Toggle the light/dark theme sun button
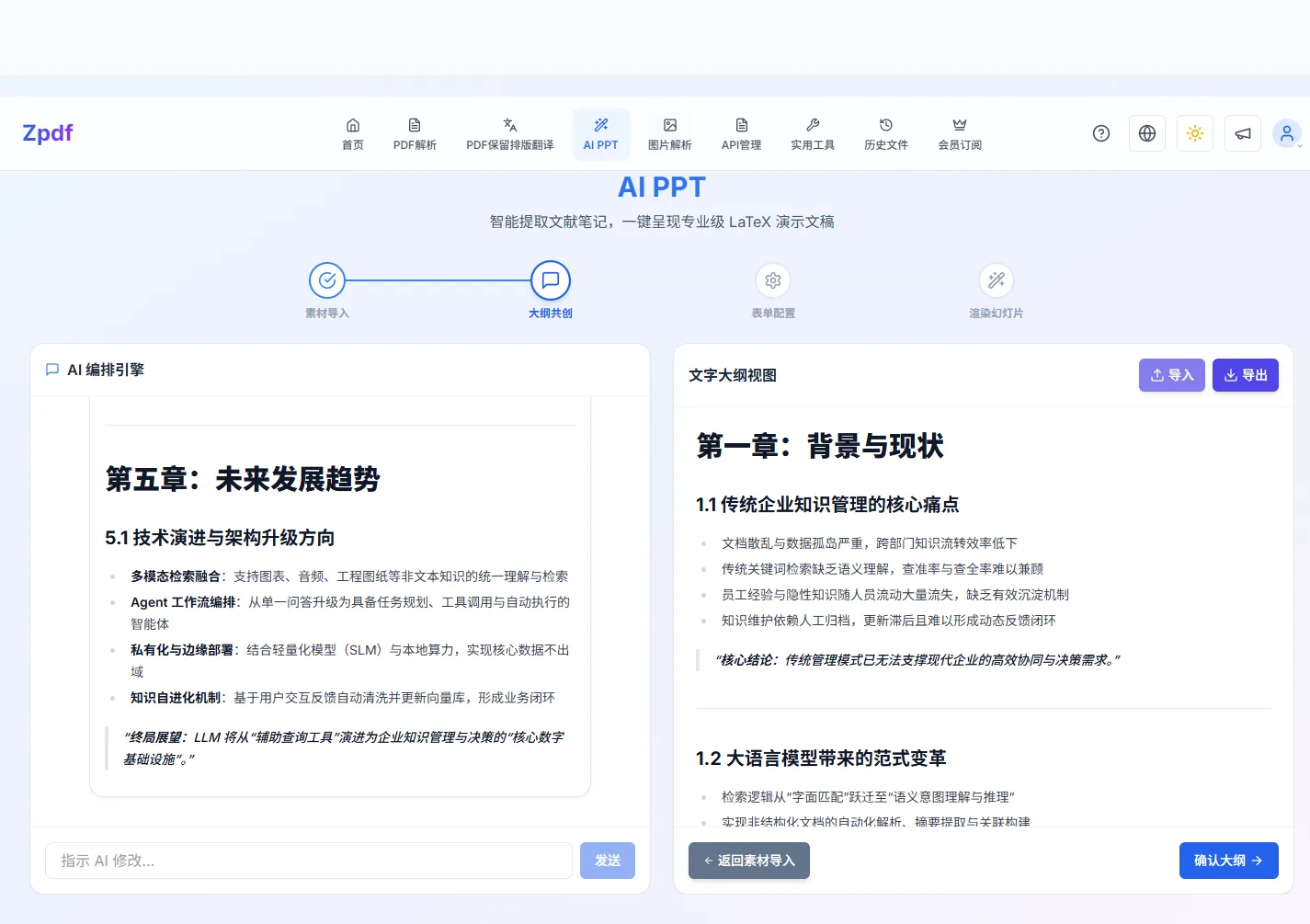Image resolution: width=1310 pixels, height=924 pixels. click(1195, 133)
